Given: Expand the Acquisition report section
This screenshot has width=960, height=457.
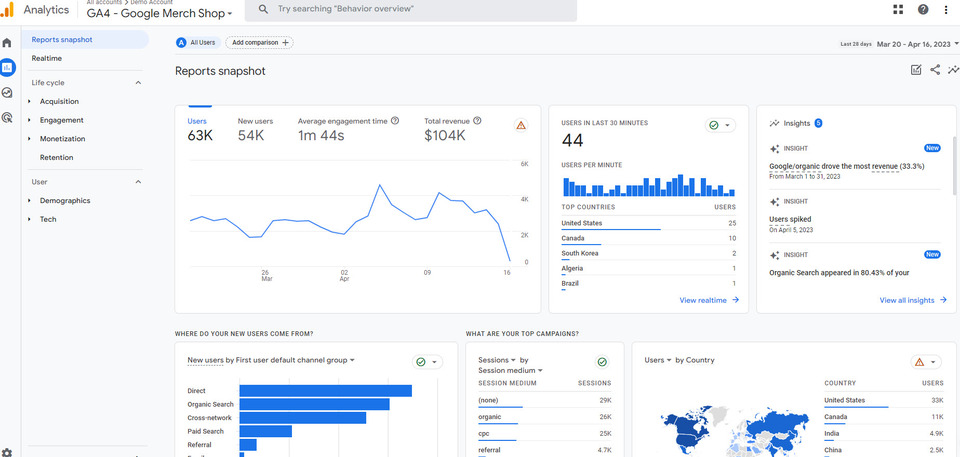Looking at the screenshot, I should point(59,101).
